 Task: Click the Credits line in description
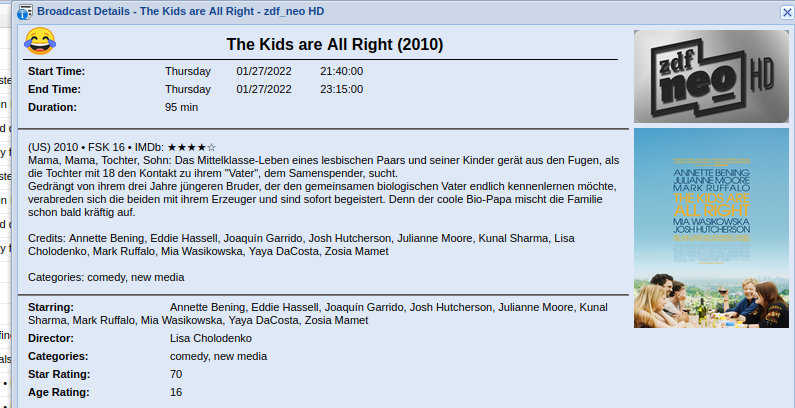coord(302,245)
